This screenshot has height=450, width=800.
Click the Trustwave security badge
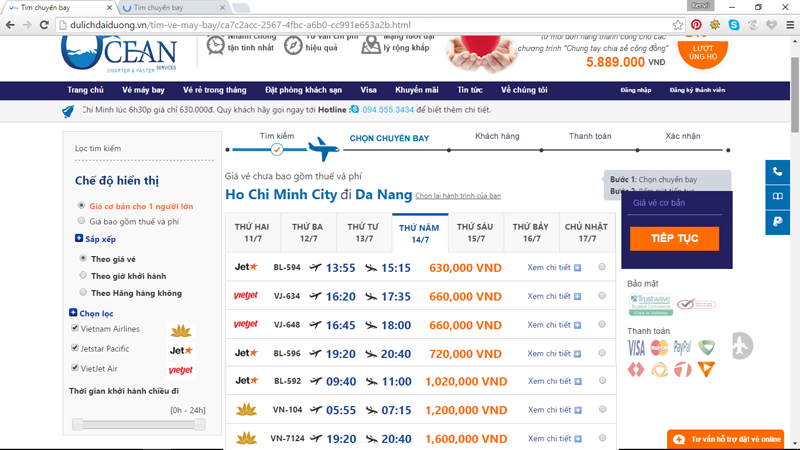click(651, 305)
